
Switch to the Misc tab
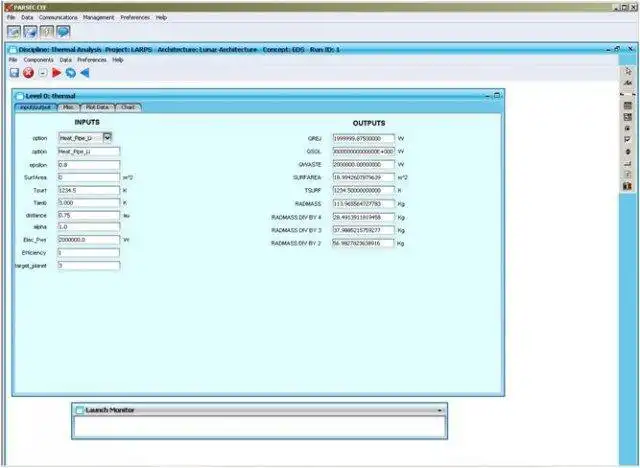(69, 107)
